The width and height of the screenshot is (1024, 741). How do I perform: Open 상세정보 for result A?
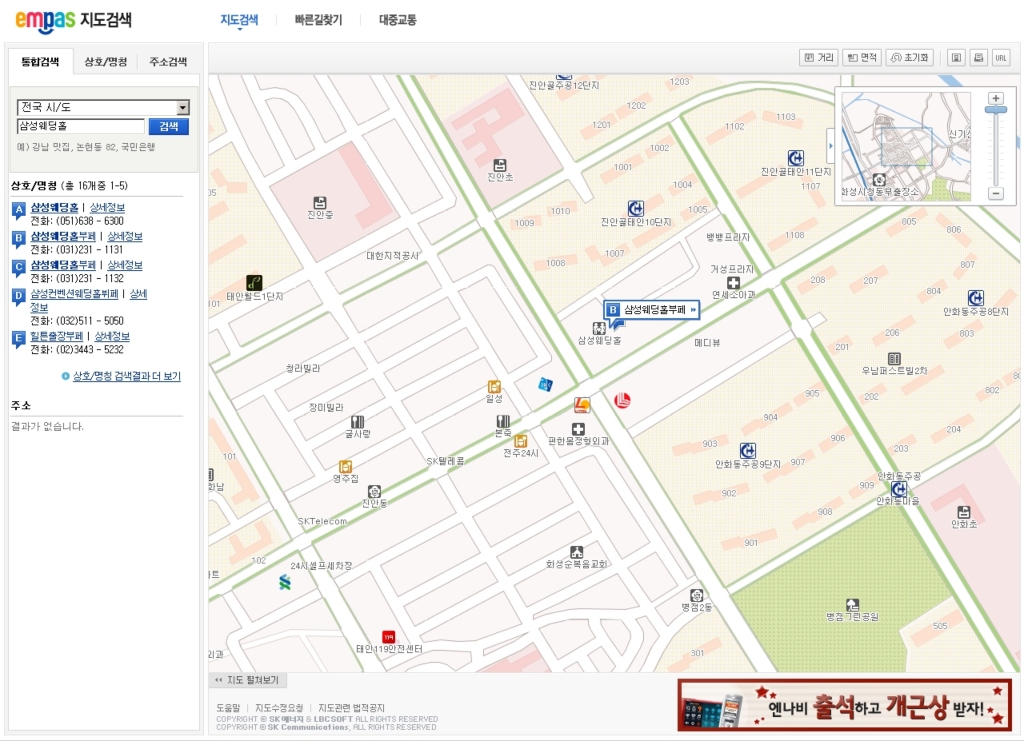107,208
